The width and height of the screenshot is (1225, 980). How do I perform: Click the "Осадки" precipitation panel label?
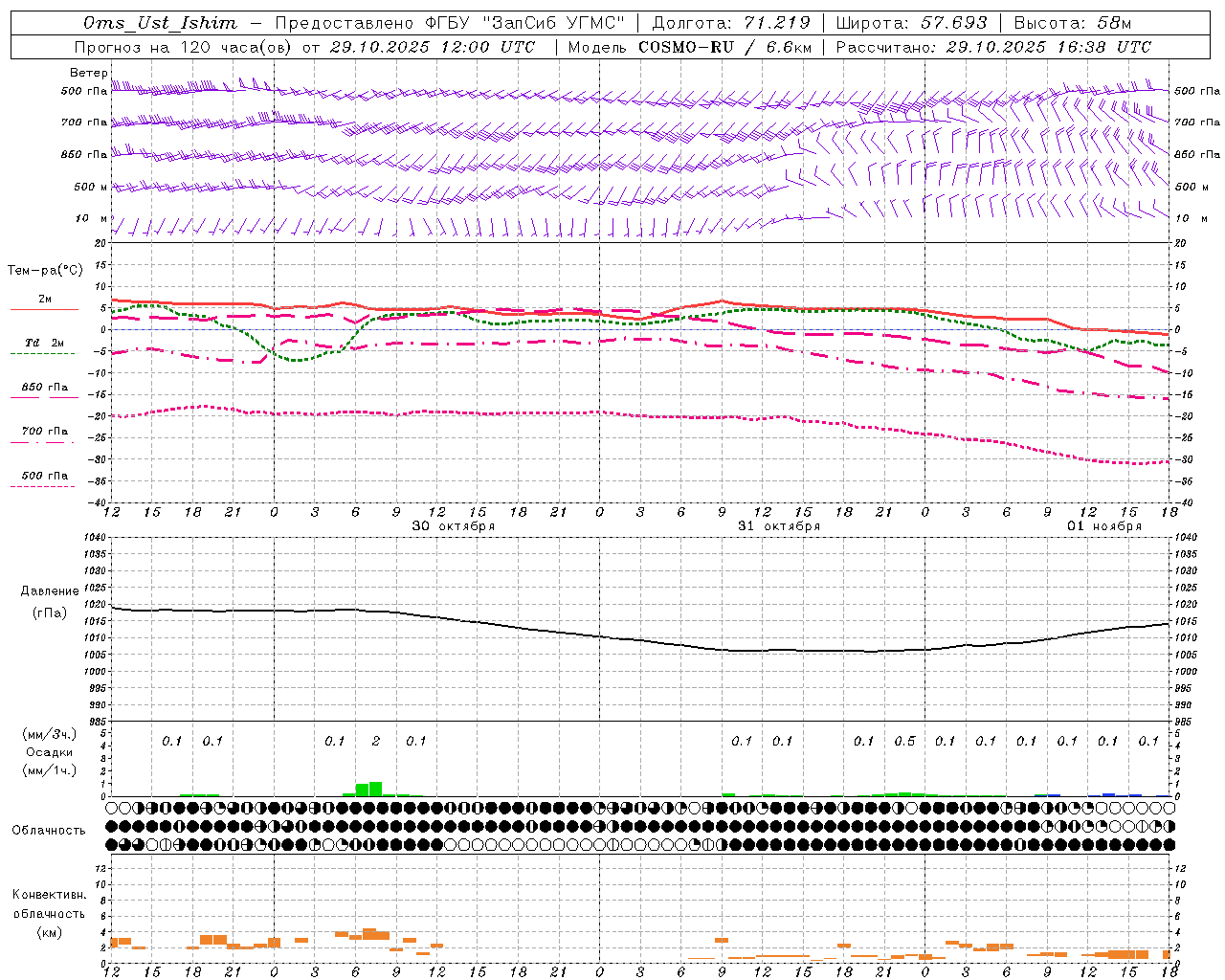coord(49,752)
